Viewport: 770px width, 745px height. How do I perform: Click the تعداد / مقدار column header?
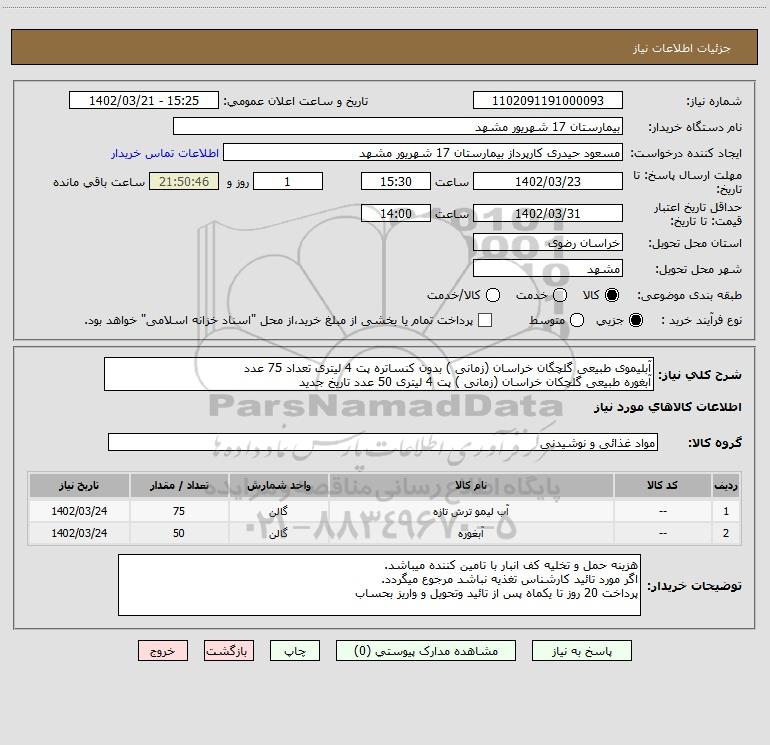click(x=179, y=485)
